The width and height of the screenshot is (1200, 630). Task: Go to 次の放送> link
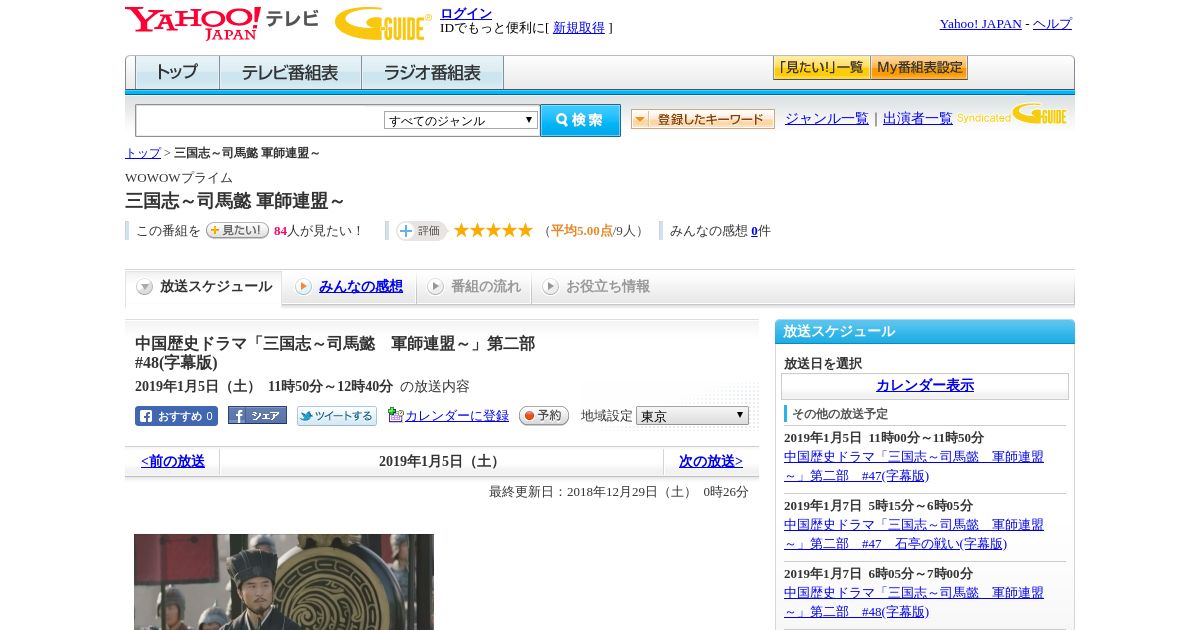pos(711,462)
